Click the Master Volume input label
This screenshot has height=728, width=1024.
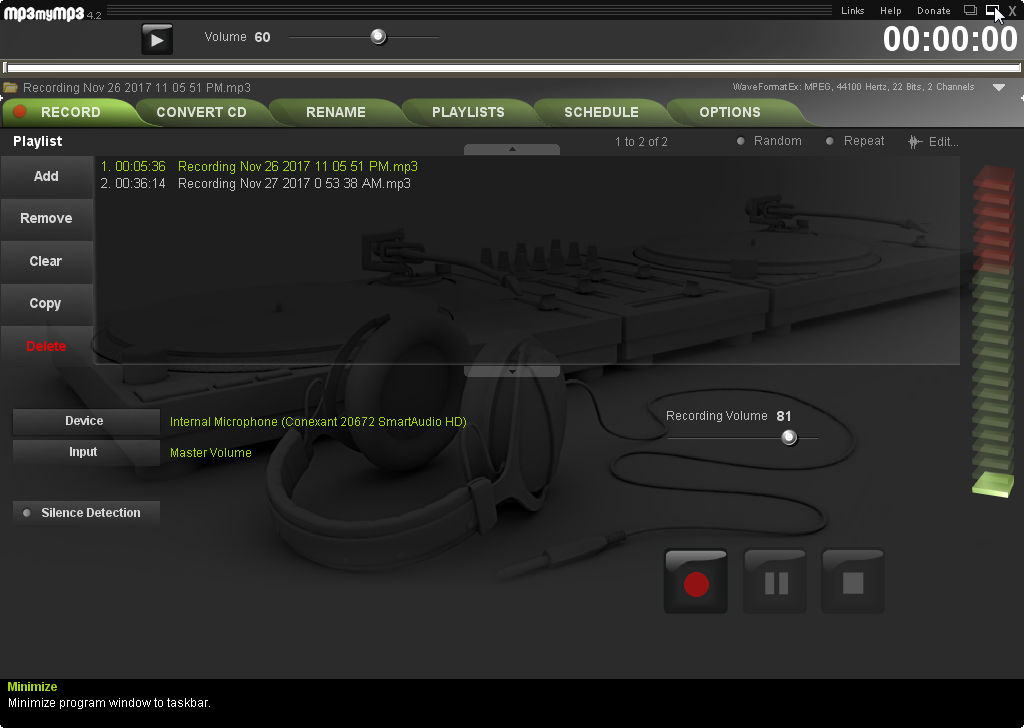tap(210, 452)
